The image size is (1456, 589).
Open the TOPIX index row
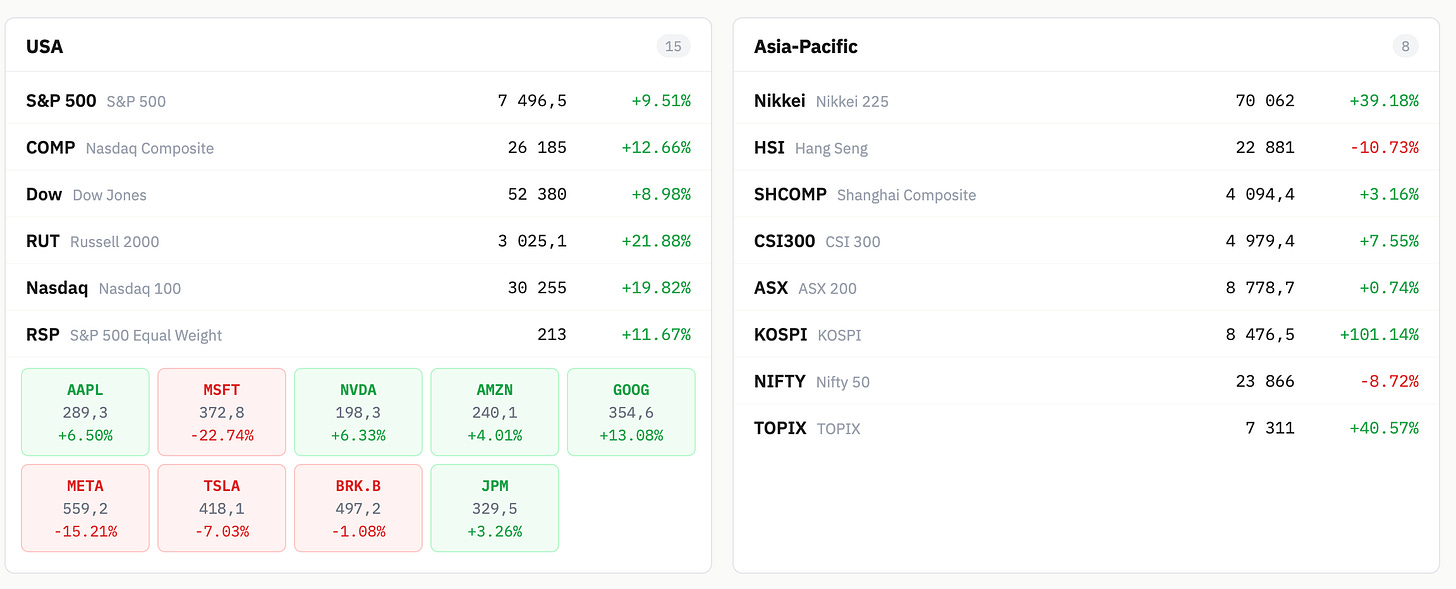coord(1086,428)
